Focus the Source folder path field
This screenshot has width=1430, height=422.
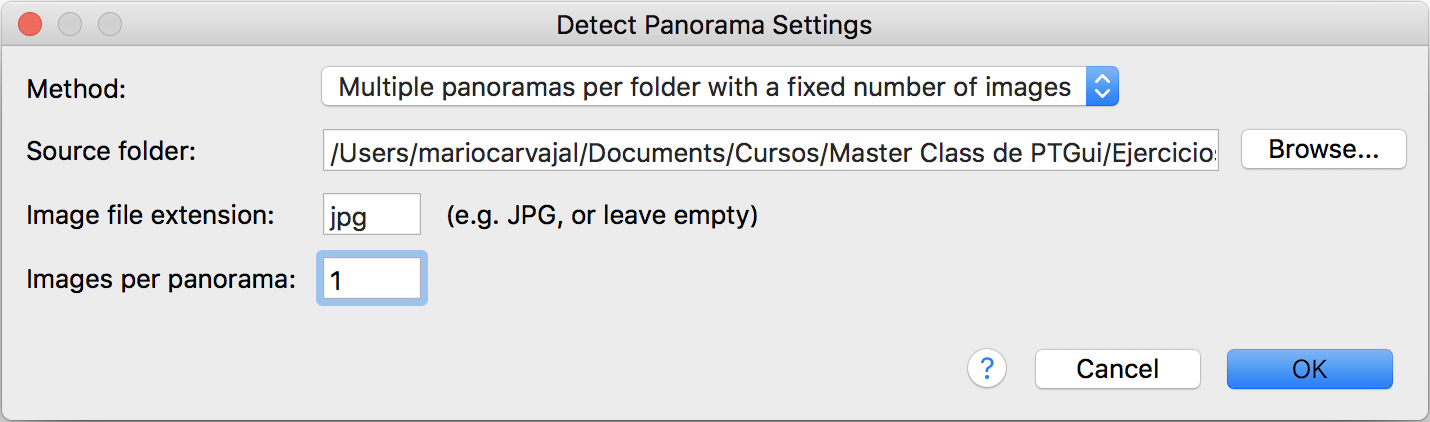click(x=770, y=151)
